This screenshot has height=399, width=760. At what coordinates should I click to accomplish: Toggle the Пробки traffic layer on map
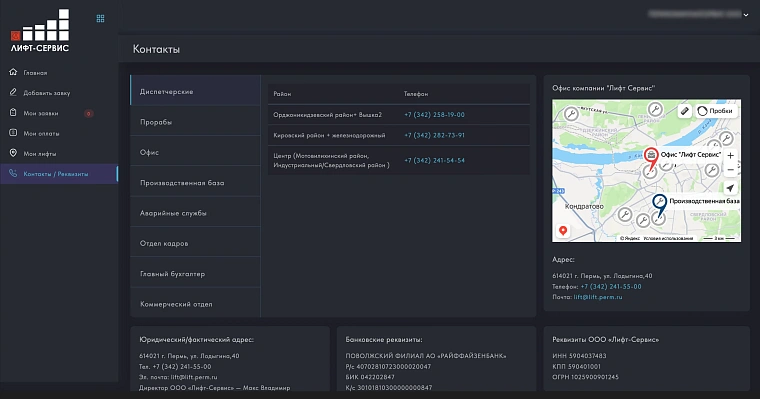[716, 111]
